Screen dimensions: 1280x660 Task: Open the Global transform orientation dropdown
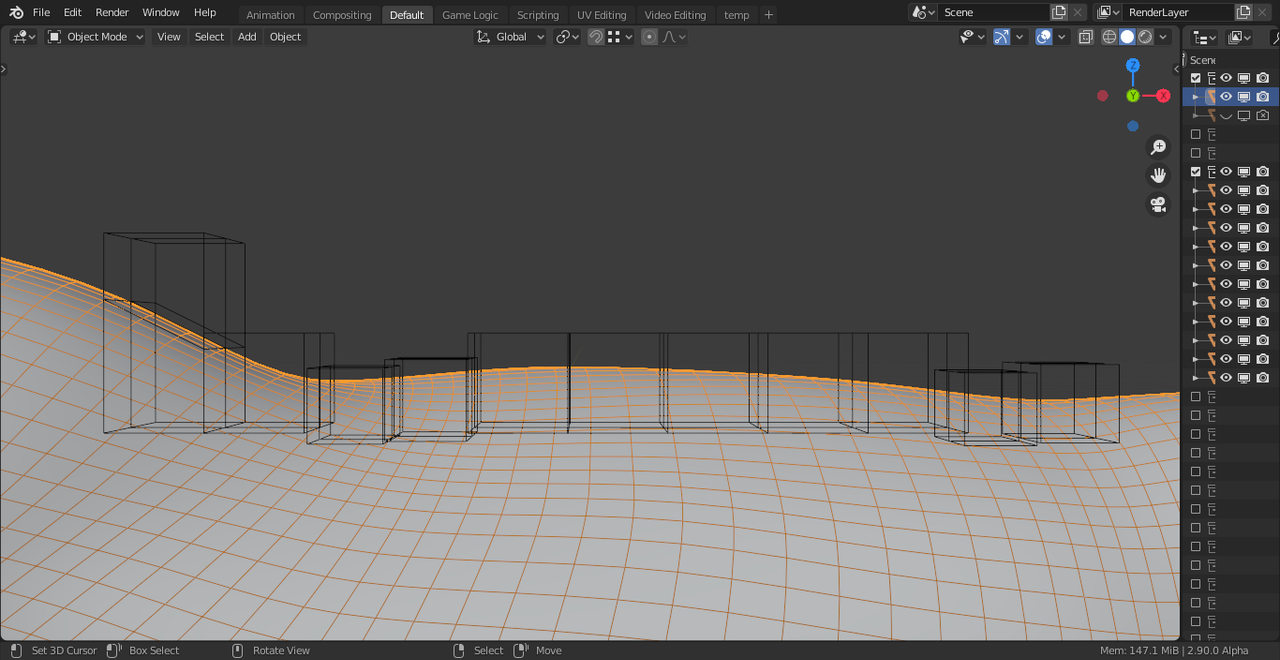(x=511, y=37)
